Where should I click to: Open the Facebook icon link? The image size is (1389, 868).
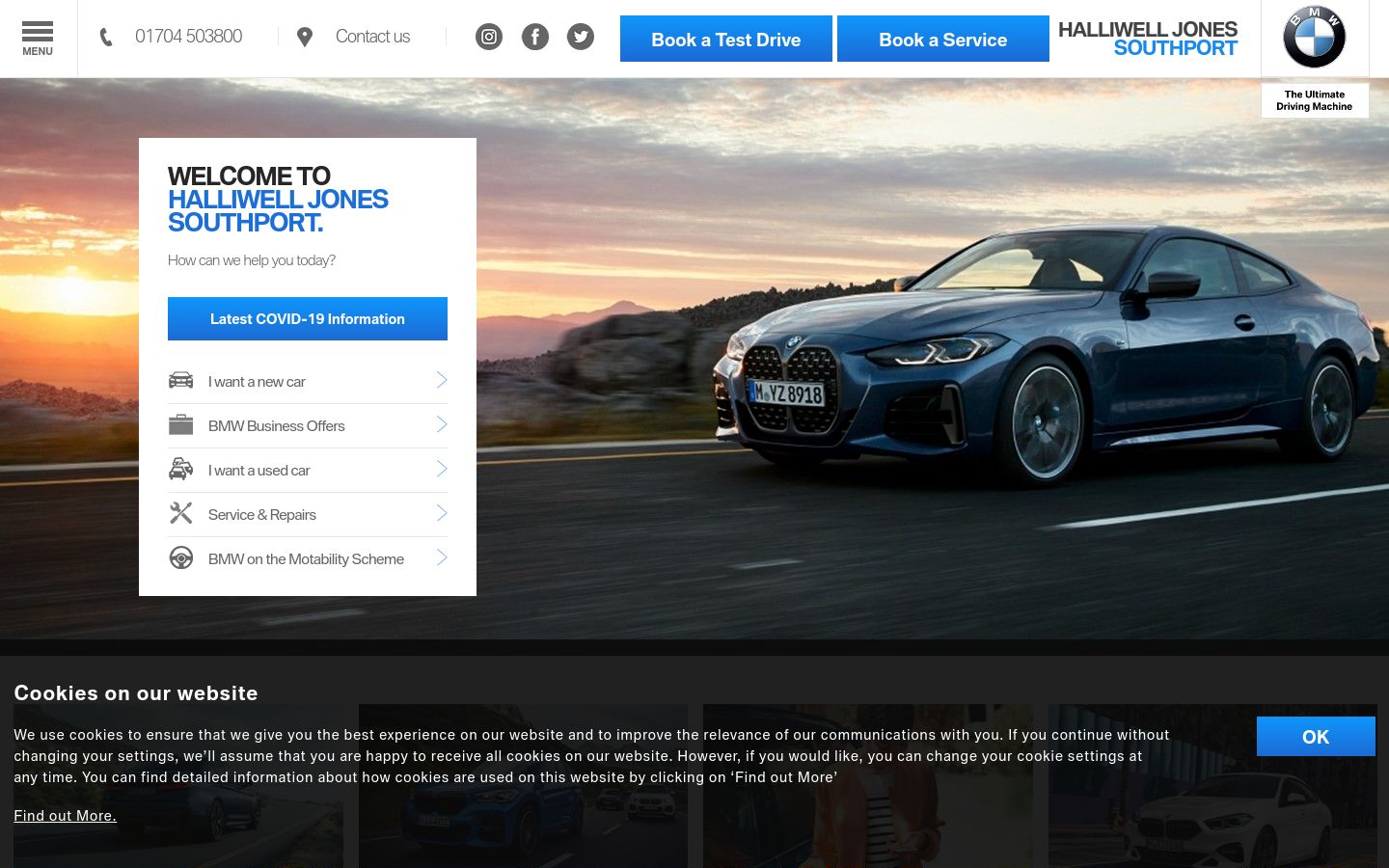point(535,37)
